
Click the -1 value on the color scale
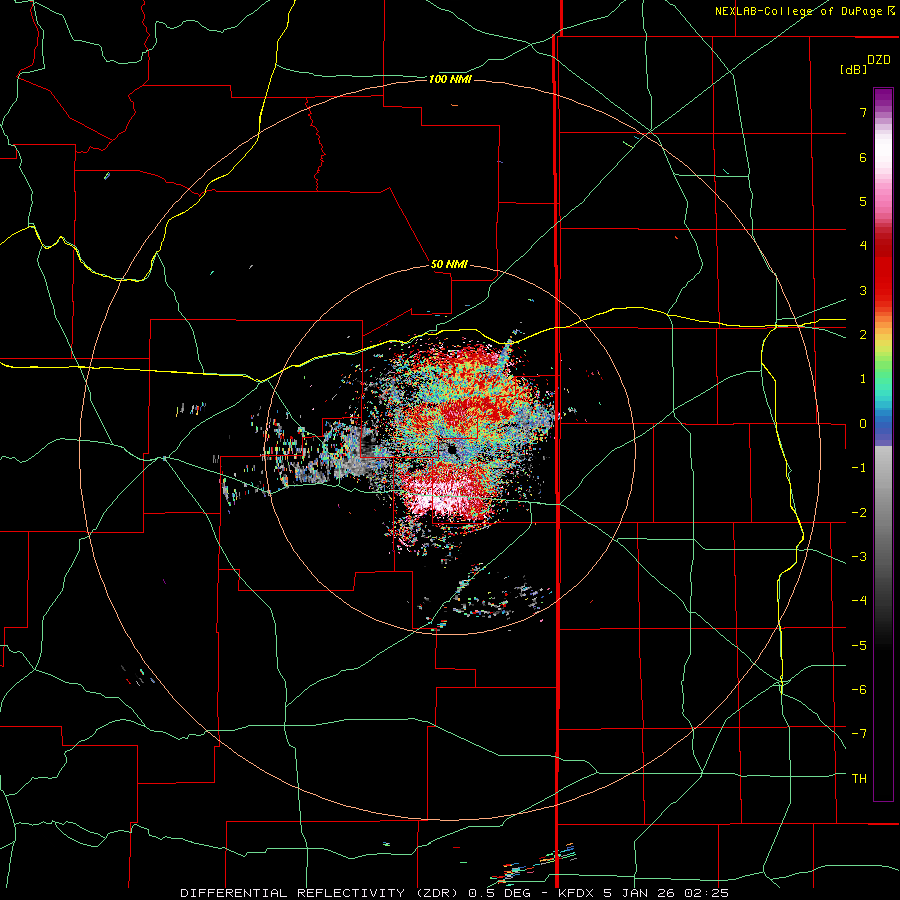[x=859, y=468]
